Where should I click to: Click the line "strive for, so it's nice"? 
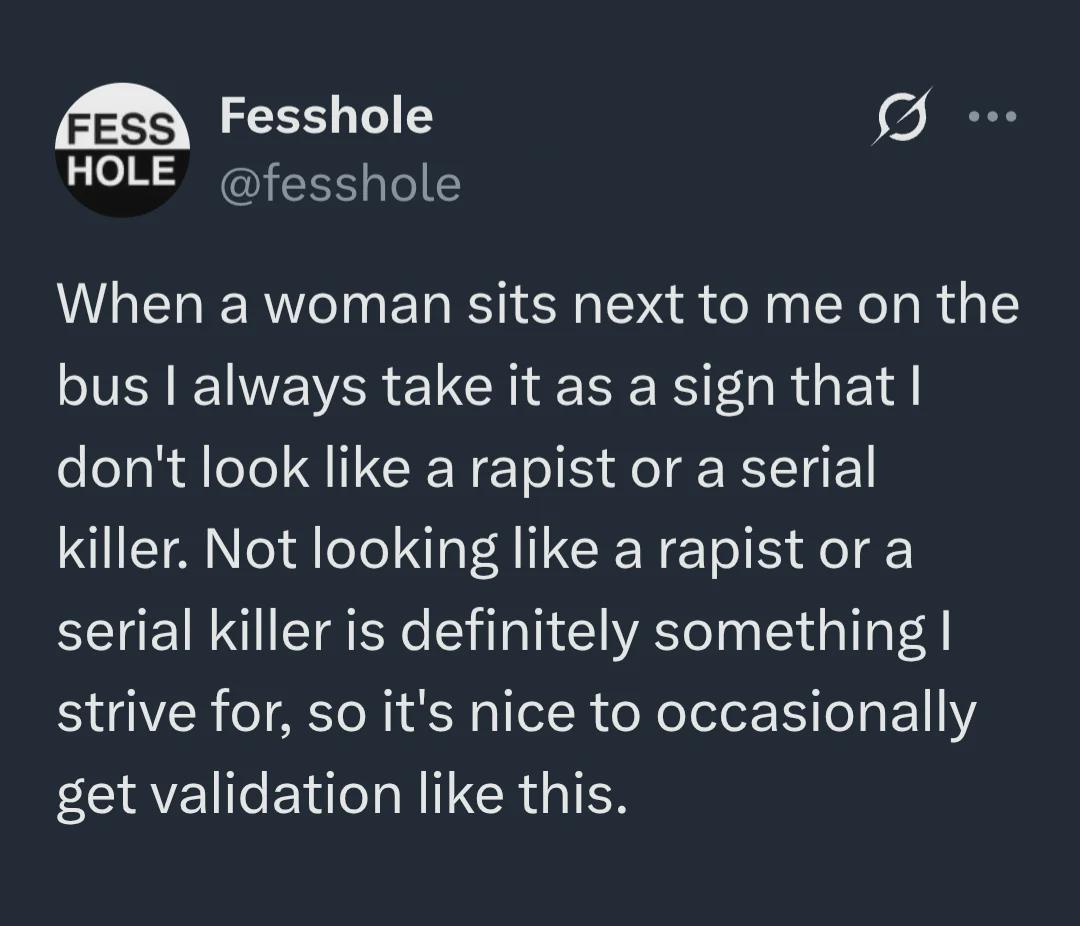[517, 714]
